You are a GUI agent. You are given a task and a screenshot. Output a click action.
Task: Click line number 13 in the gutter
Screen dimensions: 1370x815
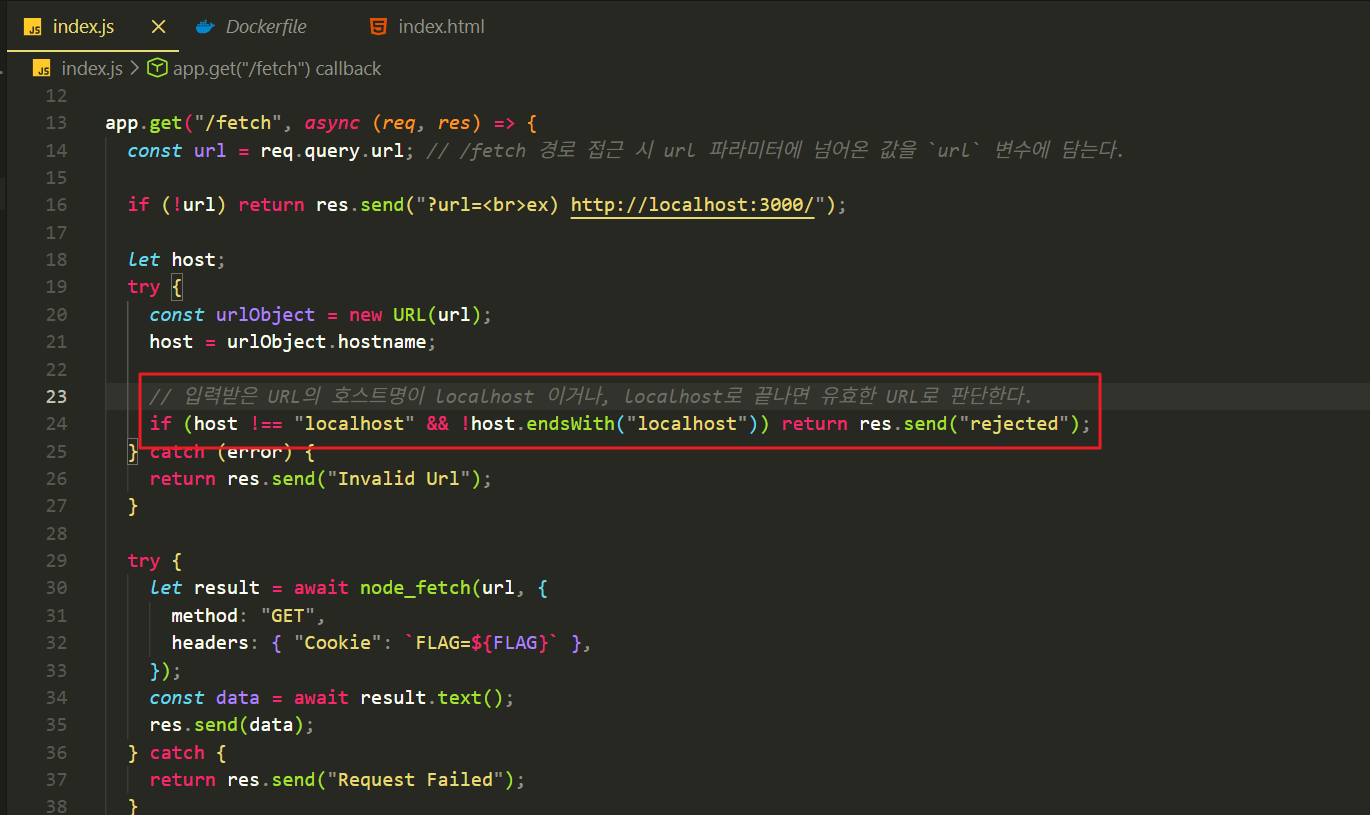tap(56, 123)
